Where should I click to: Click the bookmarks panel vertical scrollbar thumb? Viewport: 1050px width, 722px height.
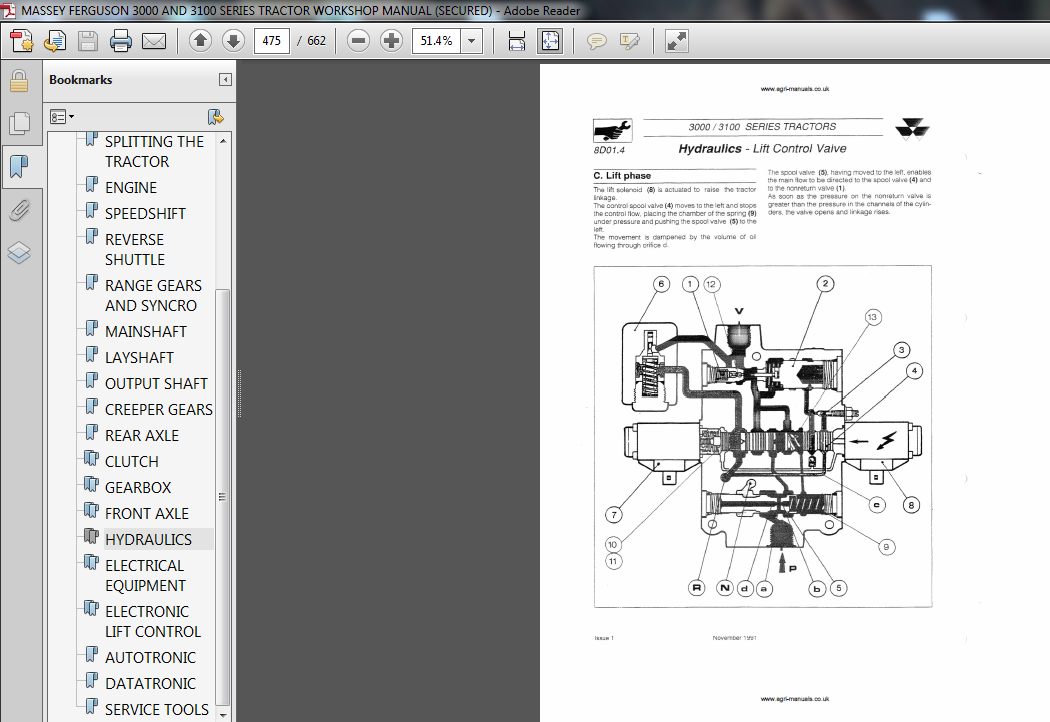[x=224, y=497]
